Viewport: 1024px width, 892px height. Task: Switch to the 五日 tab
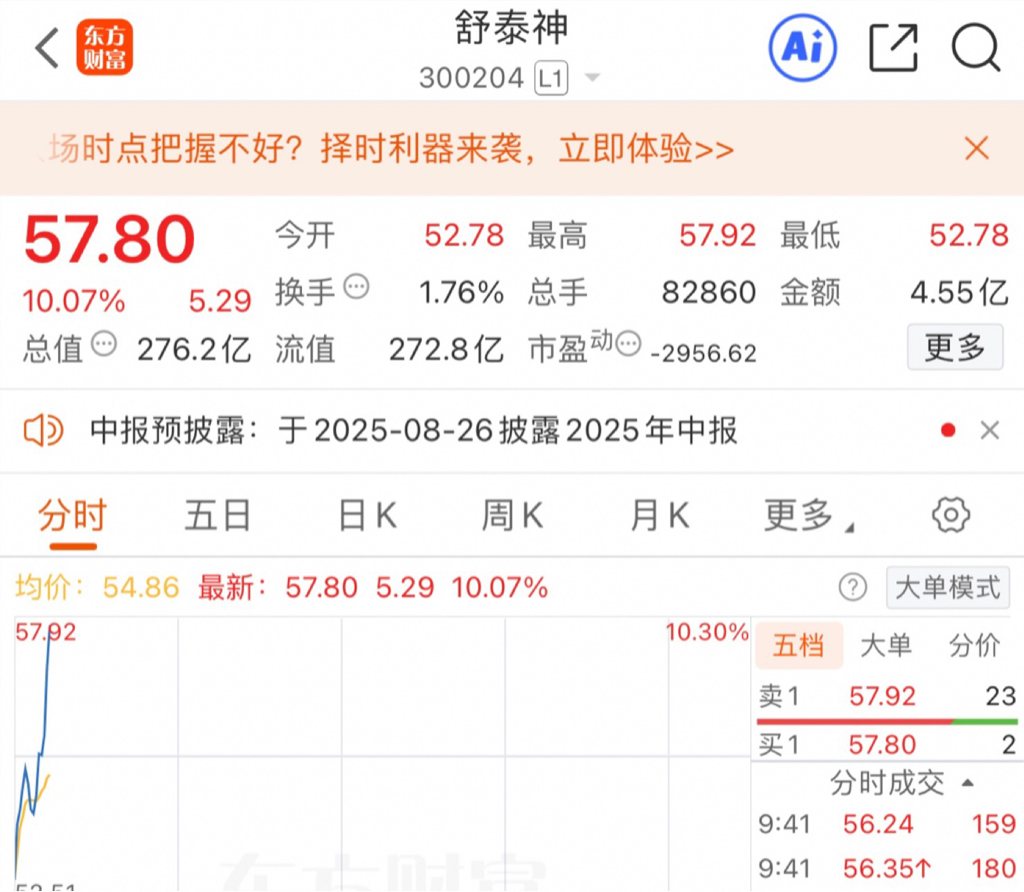click(x=218, y=516)
